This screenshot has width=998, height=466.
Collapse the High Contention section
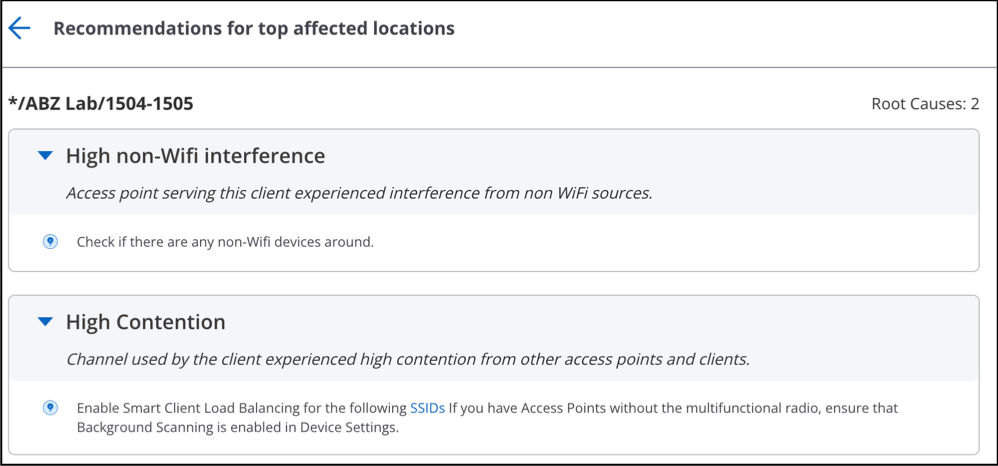45,321
